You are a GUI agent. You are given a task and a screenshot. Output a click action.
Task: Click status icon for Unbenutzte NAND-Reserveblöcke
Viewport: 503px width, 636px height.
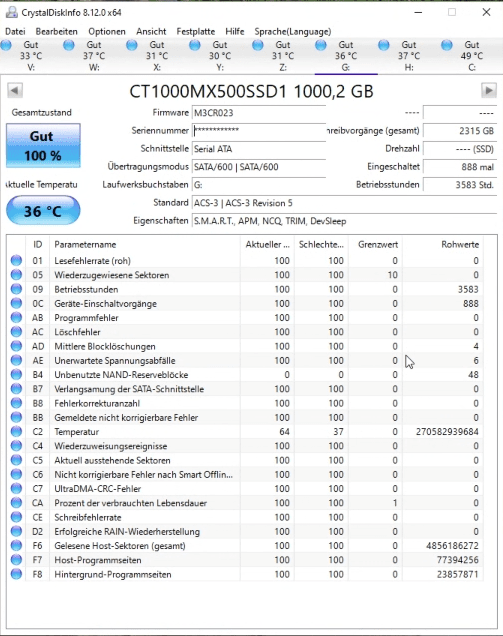(x=16, y=374)
